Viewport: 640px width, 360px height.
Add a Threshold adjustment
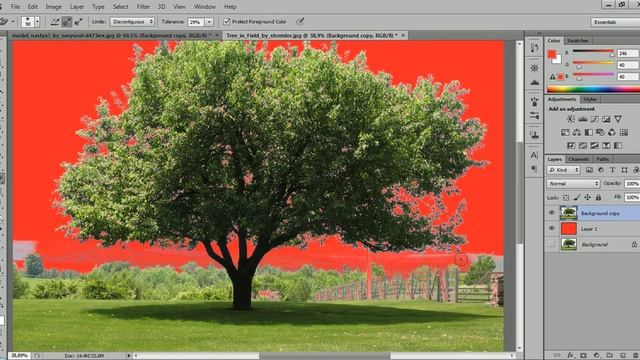(x=595, y=145)
